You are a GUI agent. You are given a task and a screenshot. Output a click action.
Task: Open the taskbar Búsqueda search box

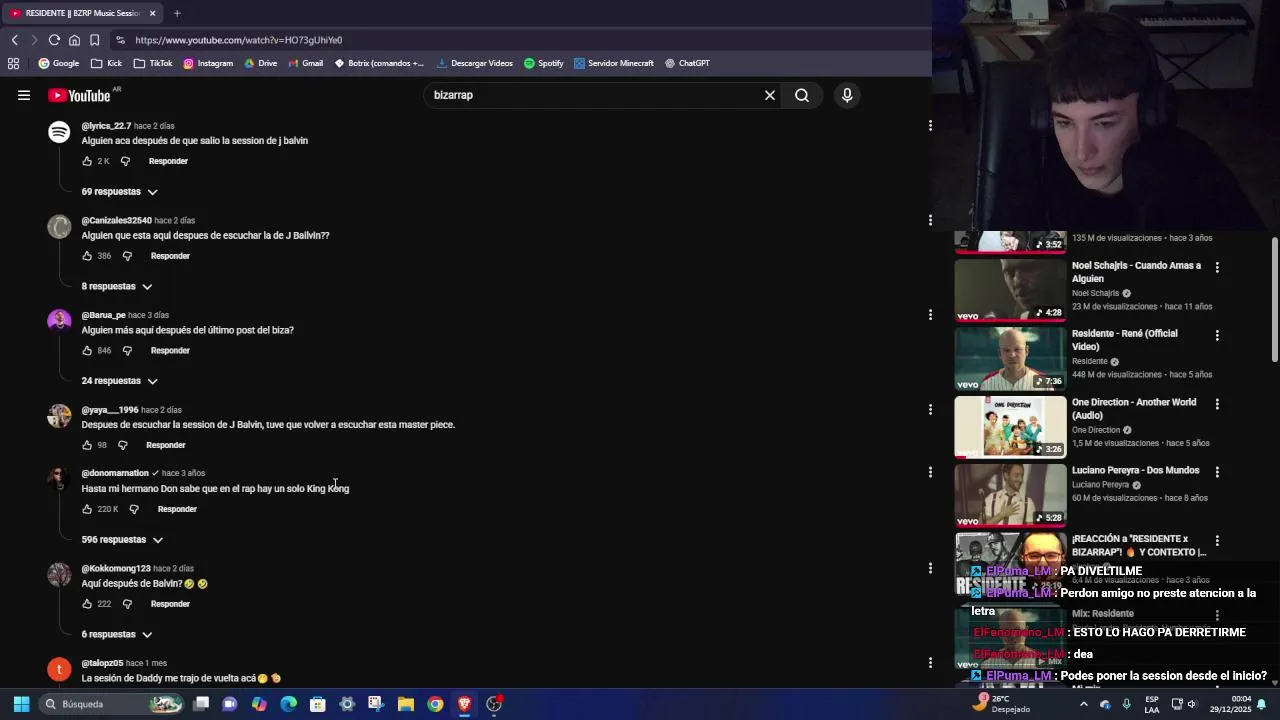[x=112, y=704]
